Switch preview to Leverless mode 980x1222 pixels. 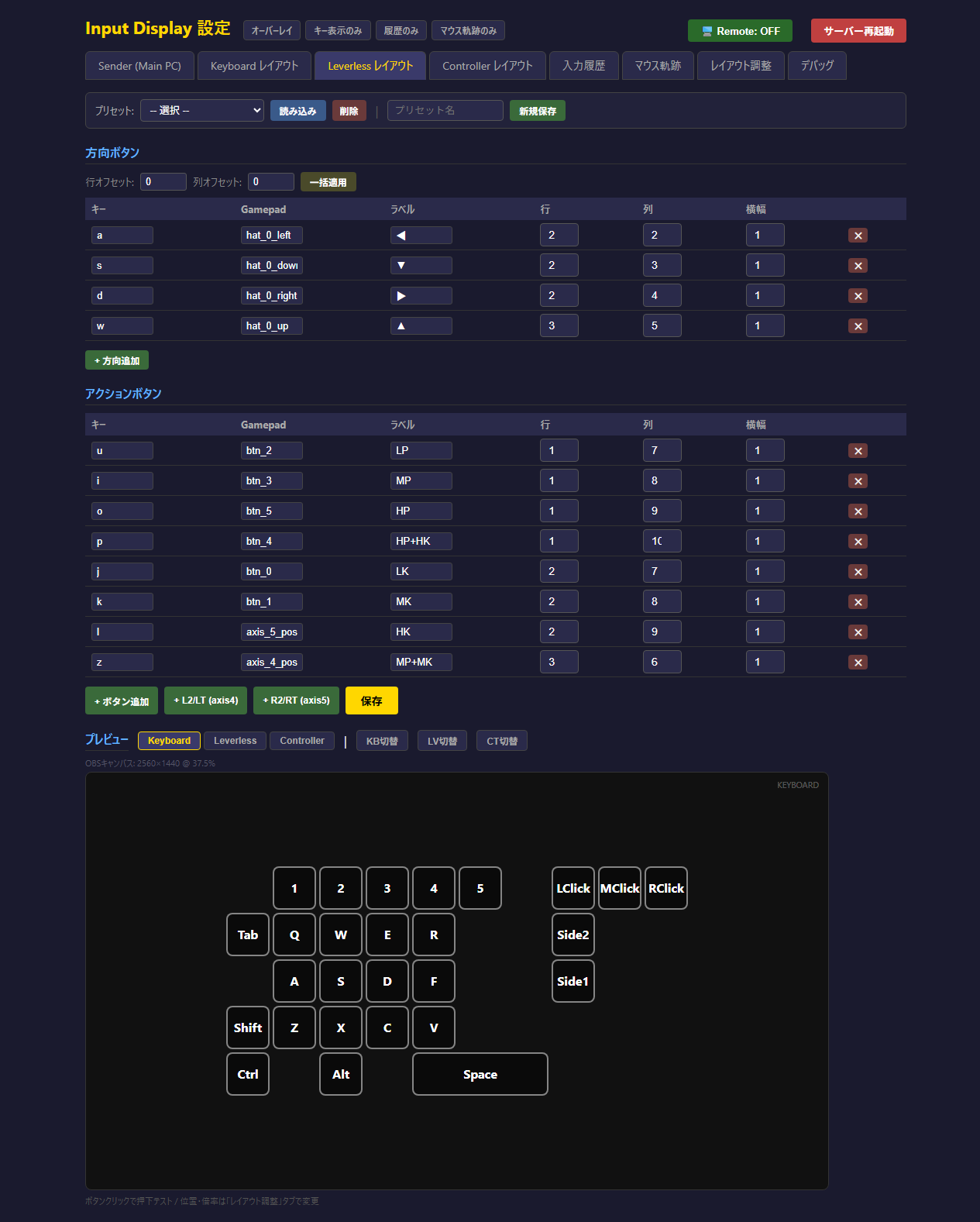235,741
